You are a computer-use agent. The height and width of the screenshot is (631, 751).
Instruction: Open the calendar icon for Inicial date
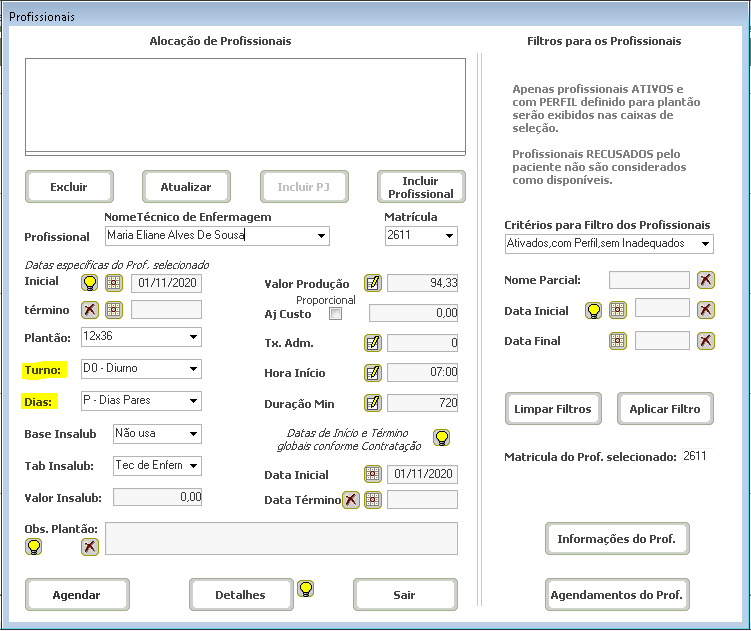[x=114, y=283]
